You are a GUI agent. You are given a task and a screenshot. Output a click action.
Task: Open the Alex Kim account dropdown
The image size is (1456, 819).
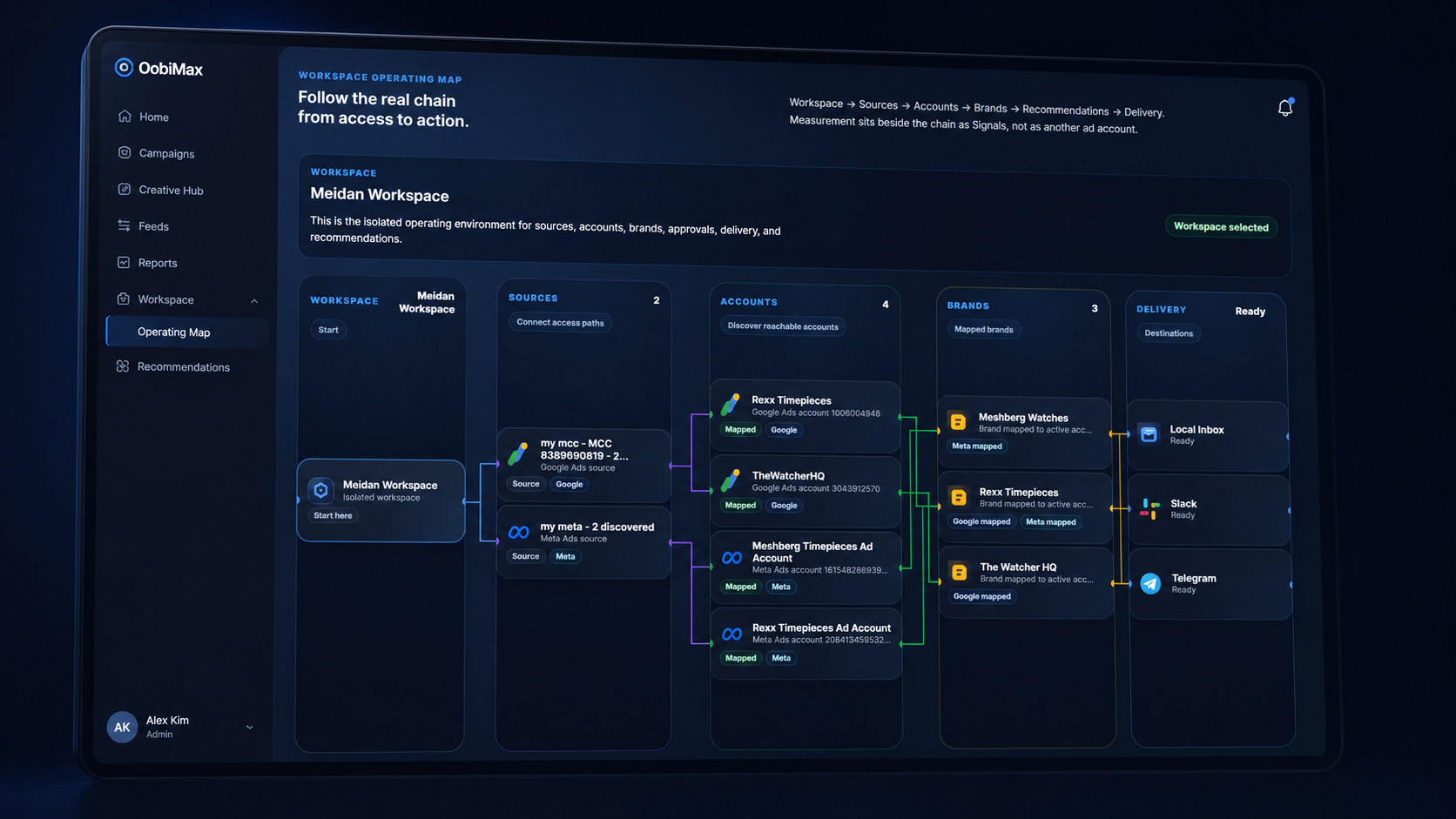(250, 728)
